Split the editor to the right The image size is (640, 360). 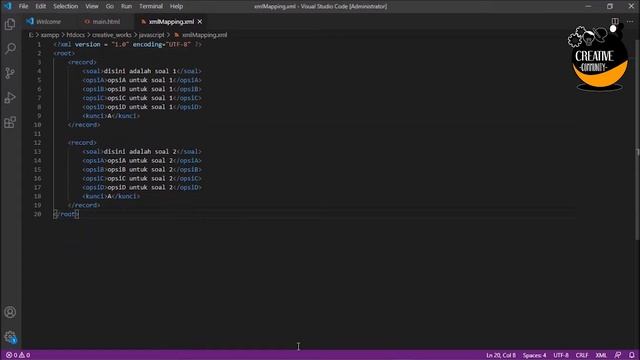click(615, 21)
